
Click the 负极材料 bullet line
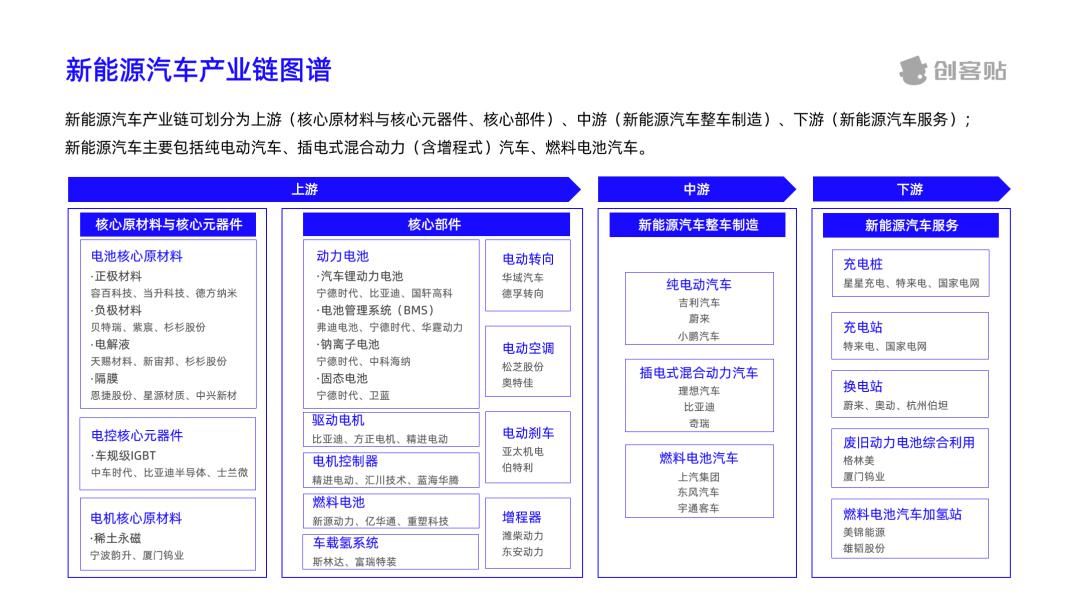click(116, 310)
